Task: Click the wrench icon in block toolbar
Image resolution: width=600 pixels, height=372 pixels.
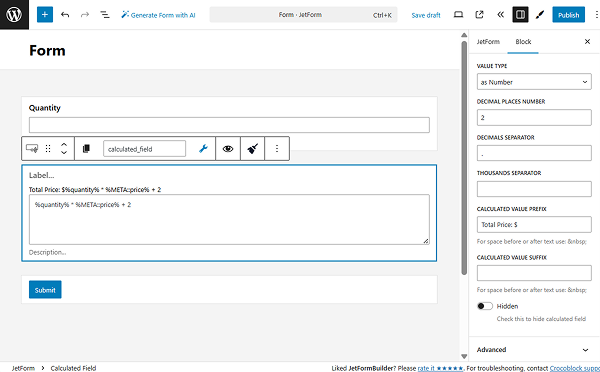Action: click(x=203, y=148)
